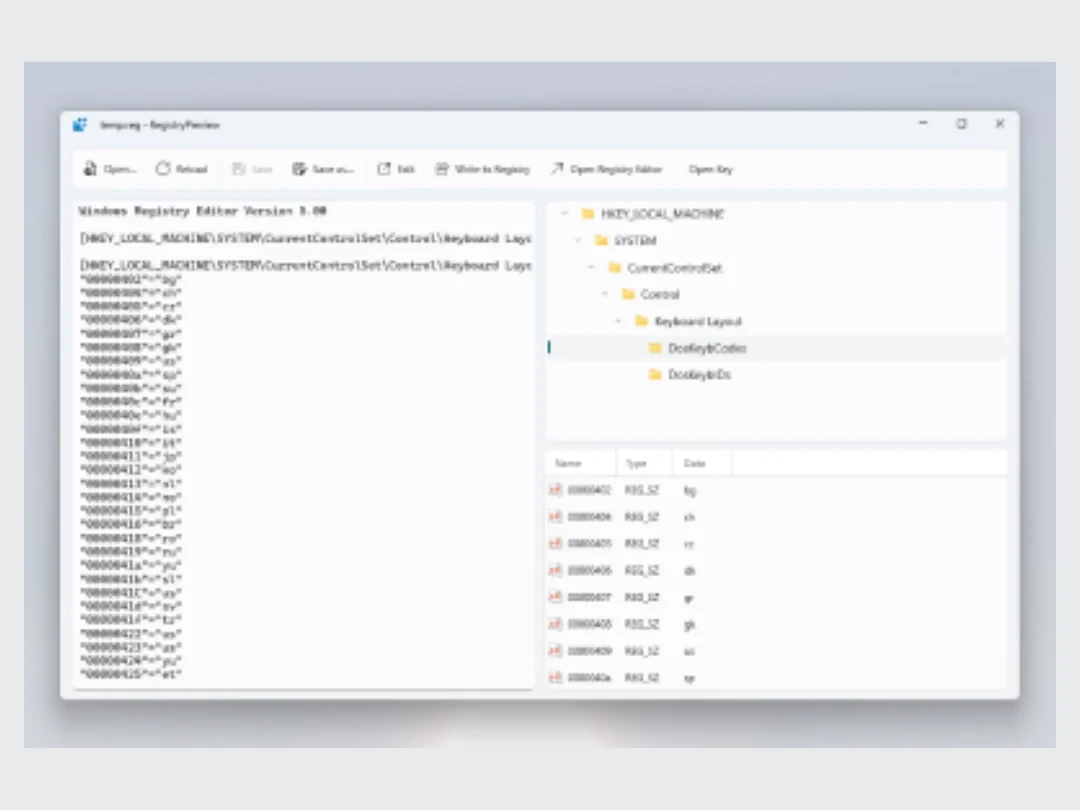The image size is (1080, 810).
Task: Click the Data column header
Action: (x=694, y=463)
